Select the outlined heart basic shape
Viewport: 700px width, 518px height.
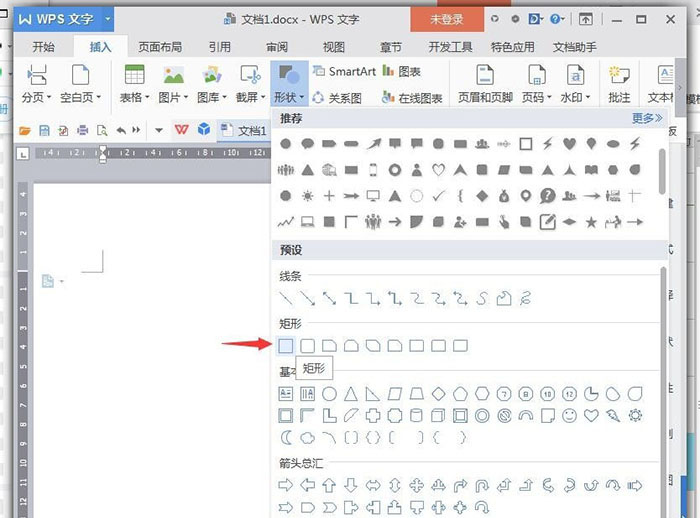[x=591, y=416]
